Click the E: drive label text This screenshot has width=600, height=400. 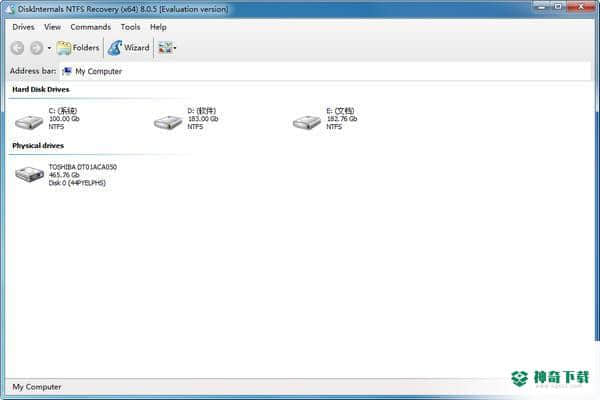(340, 111)
